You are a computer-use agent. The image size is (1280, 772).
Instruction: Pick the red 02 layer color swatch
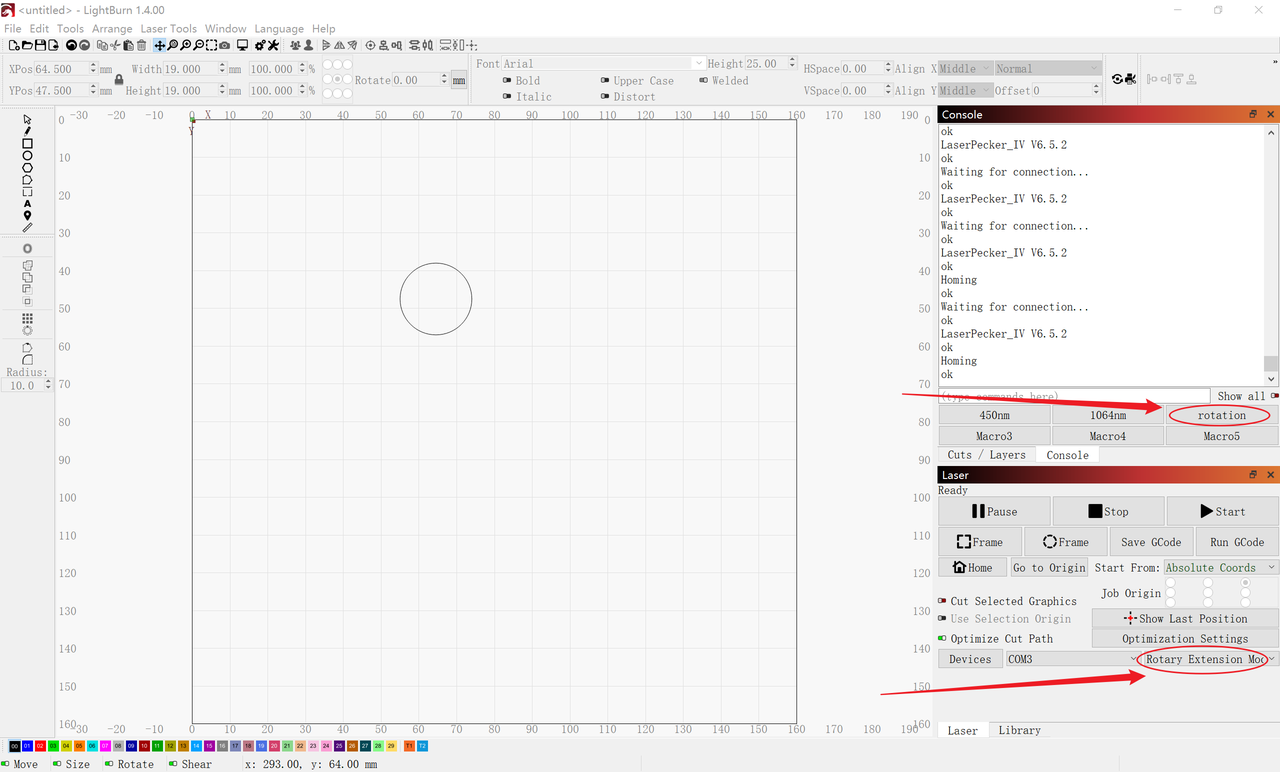[x=40, y=746]
